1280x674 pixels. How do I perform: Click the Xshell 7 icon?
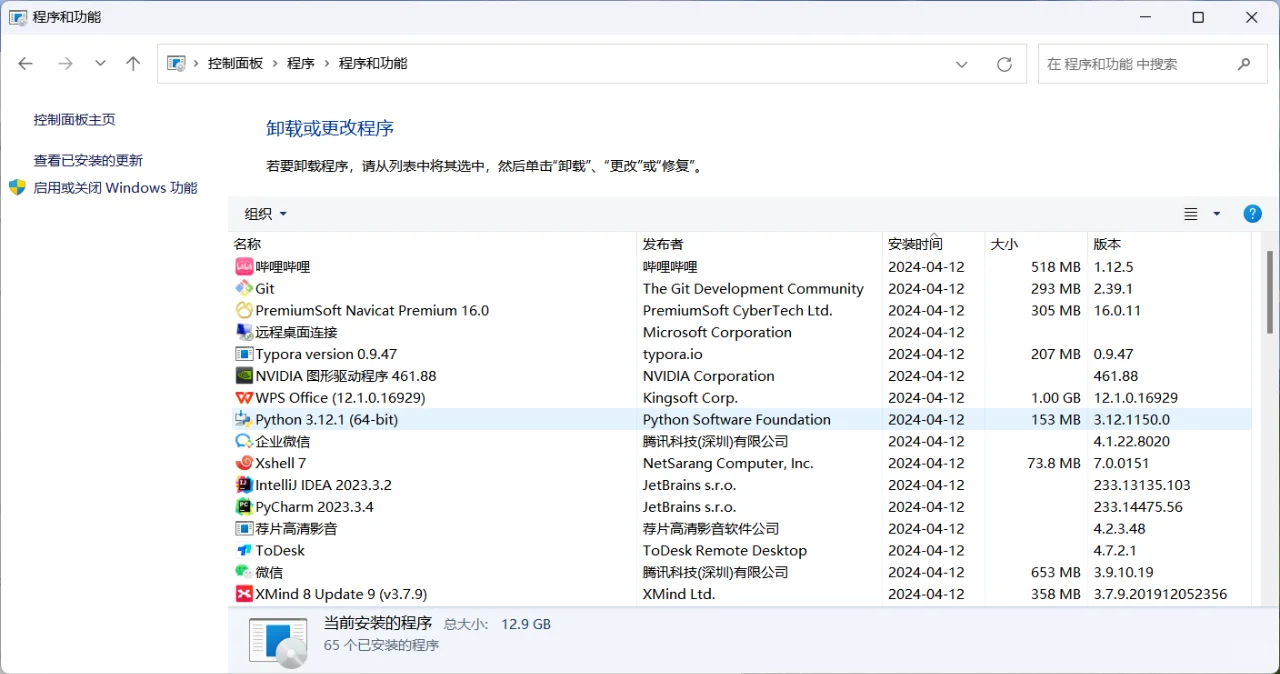point(244,463)
